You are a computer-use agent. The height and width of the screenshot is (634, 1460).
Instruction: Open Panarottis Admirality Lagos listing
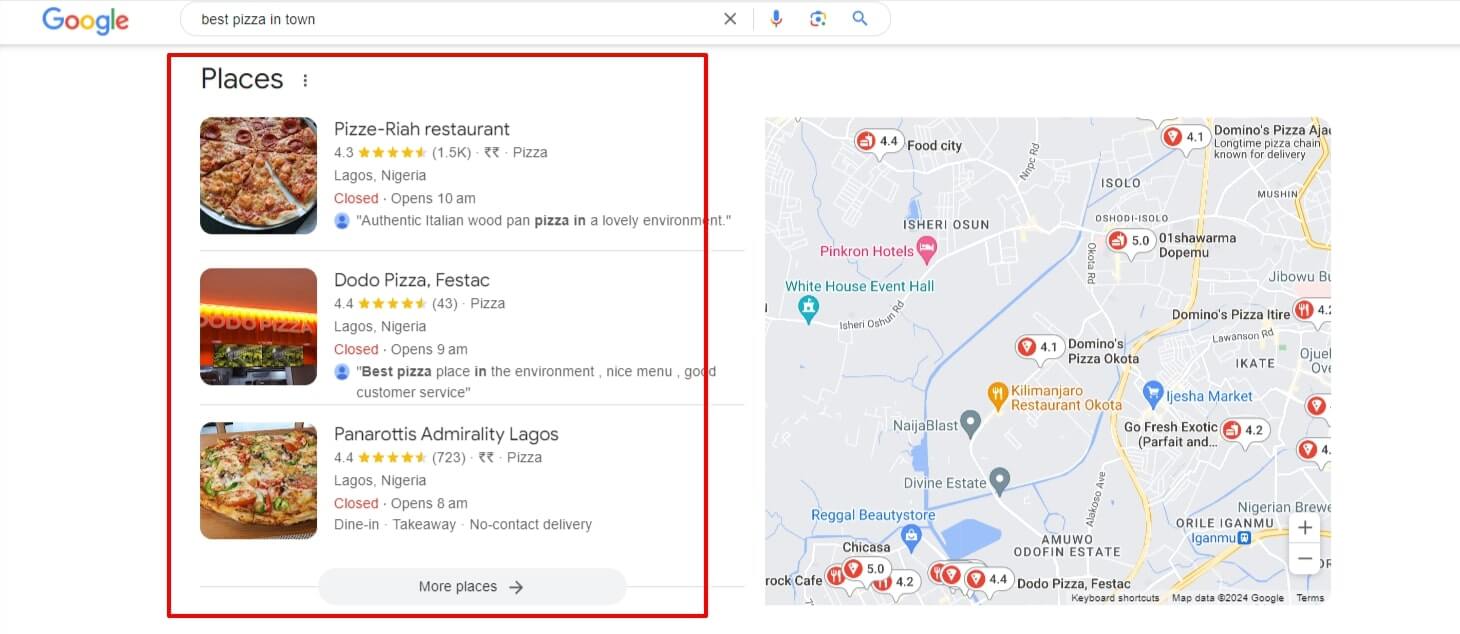point(445,434)
